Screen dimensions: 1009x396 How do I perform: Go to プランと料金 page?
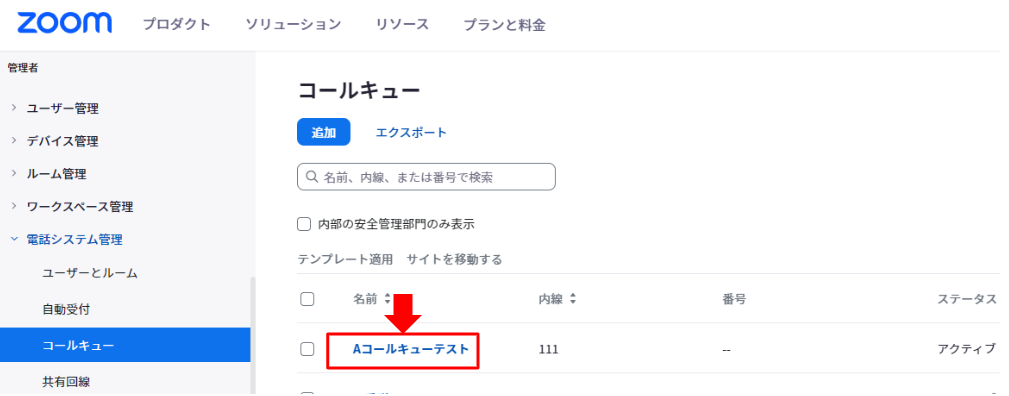(504, 25)
